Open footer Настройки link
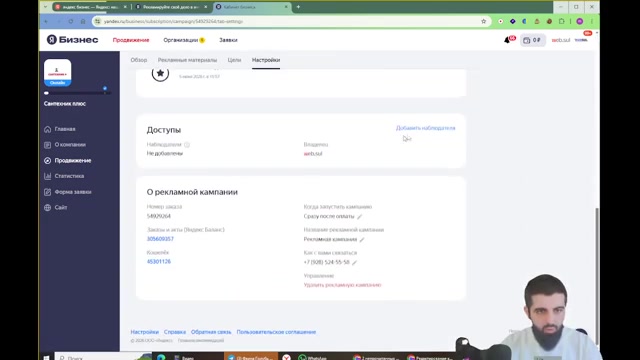 (x=144, y=332)
